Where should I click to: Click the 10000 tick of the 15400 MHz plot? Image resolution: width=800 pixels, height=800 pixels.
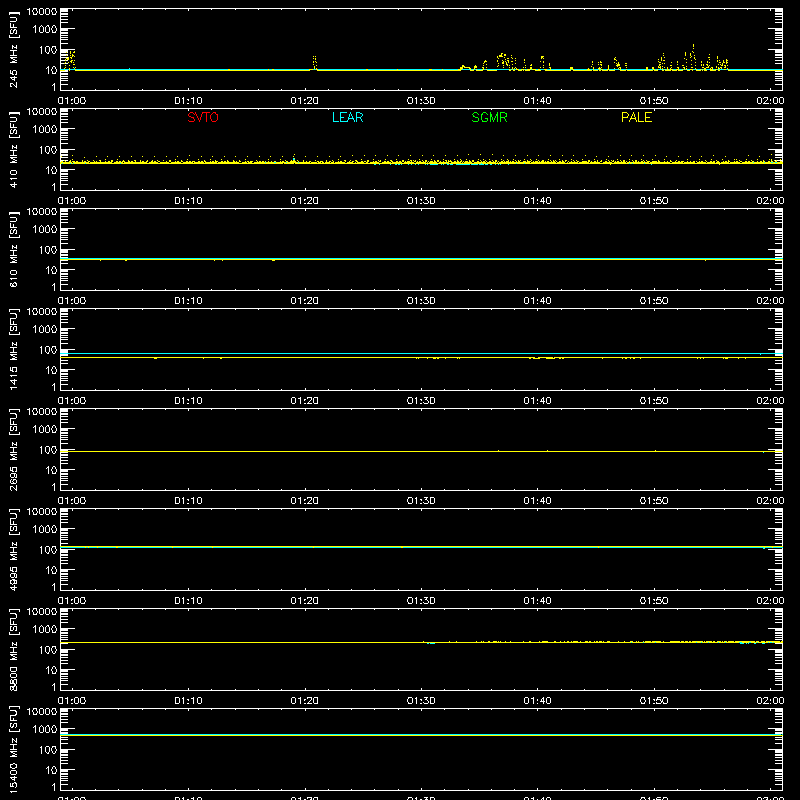(x=42, y=712)
